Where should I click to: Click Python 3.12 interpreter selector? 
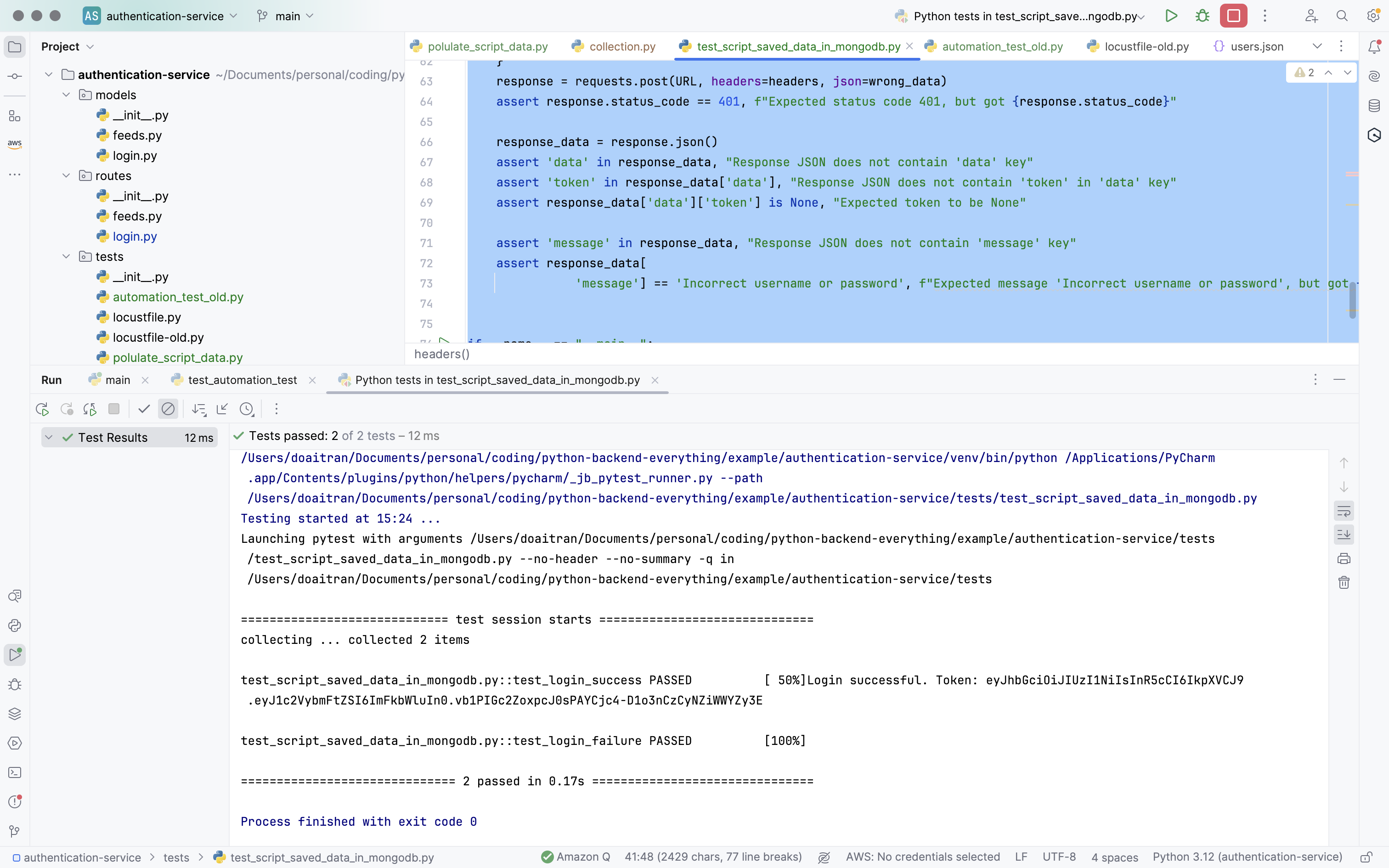(1247, 857)
